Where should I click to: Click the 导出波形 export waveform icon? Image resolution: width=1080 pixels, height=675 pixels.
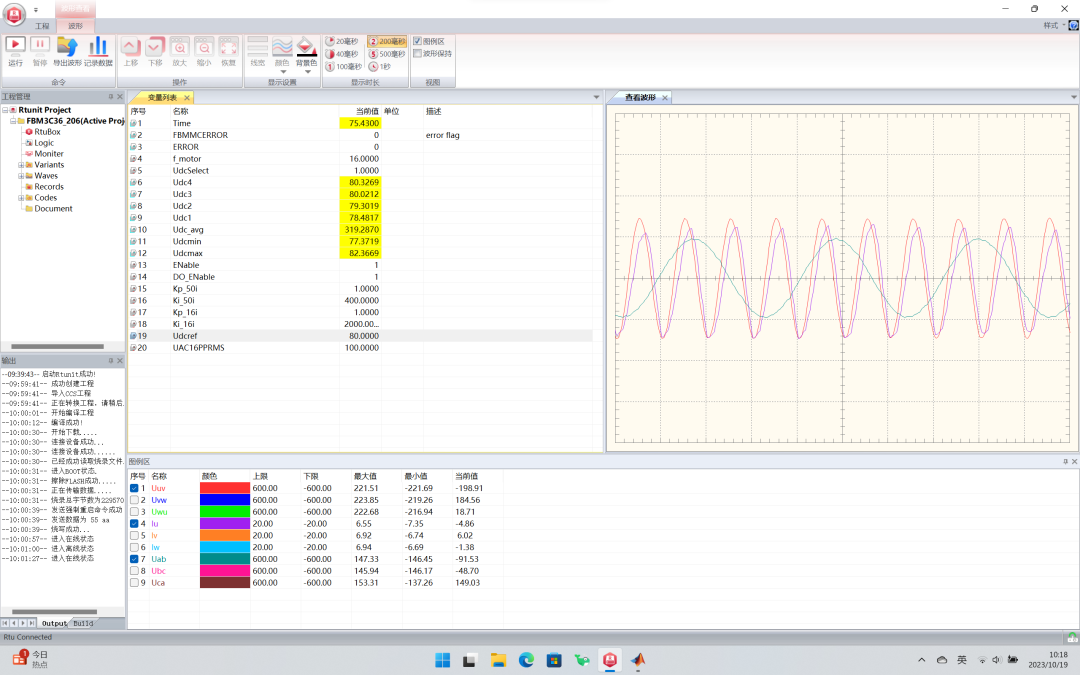(x=68, y=46)
